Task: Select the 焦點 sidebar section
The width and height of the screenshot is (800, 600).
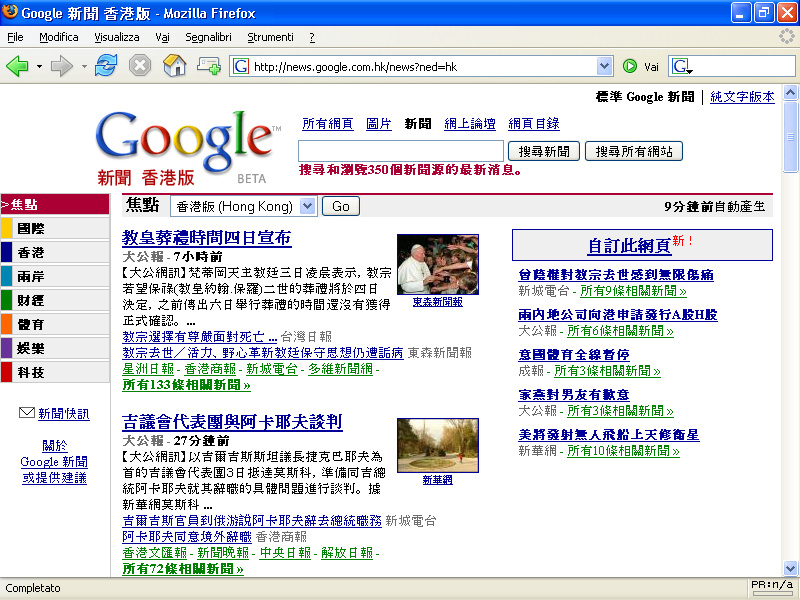Action: tap(55, 205)
